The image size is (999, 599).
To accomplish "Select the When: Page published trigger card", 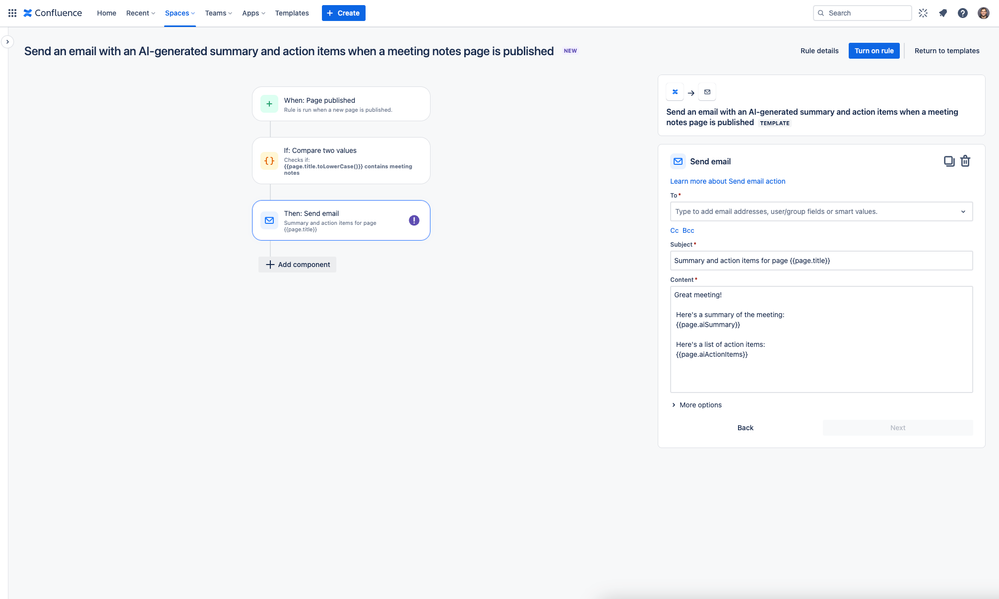I will click(341, 104).
